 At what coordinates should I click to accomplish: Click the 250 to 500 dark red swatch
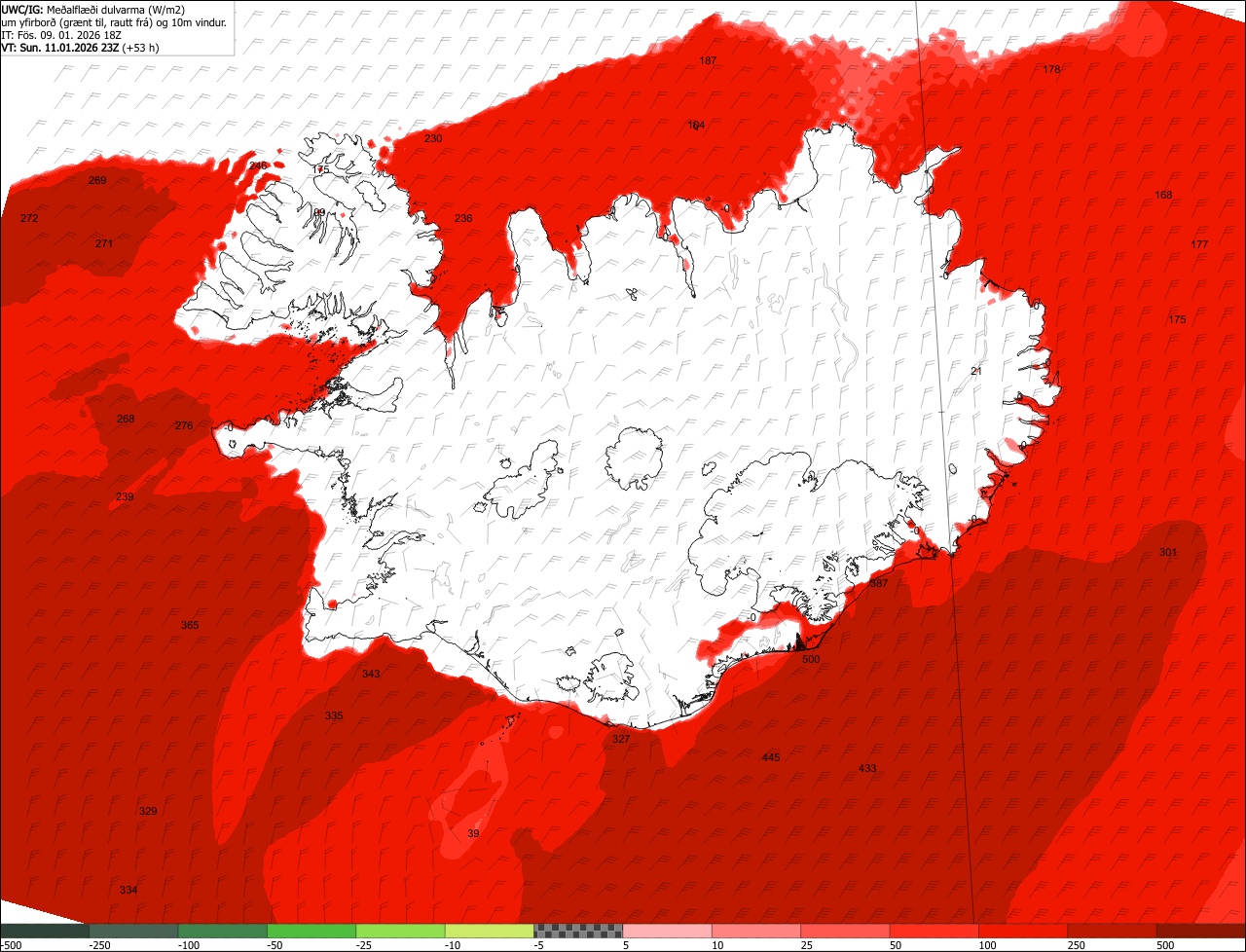coord(1113,932)
